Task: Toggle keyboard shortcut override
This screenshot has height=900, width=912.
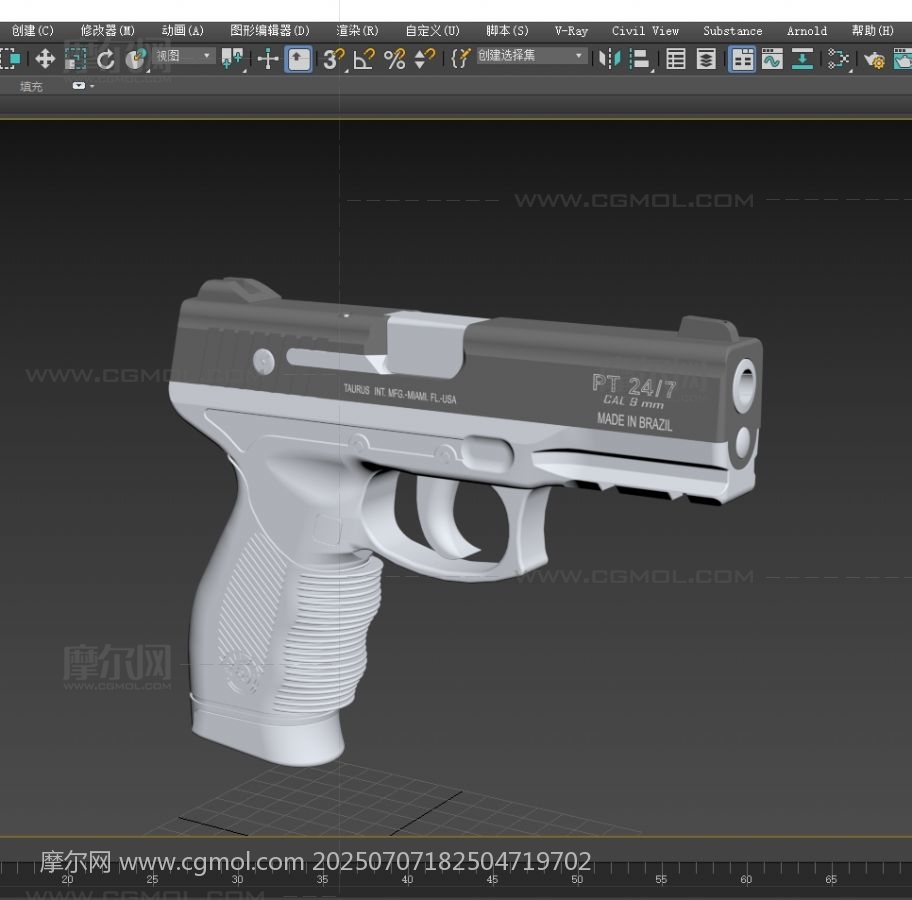Action: [x=298, y=59]
